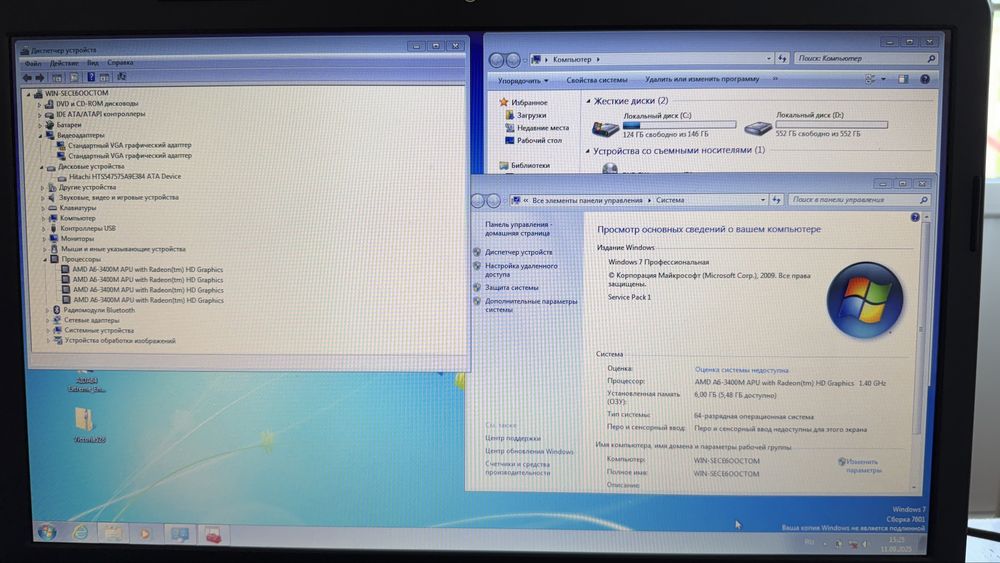Open view options dropdown arrow in Explorer
The image size is (1000, 563).
pyautogui.click(x=883, y=80)
